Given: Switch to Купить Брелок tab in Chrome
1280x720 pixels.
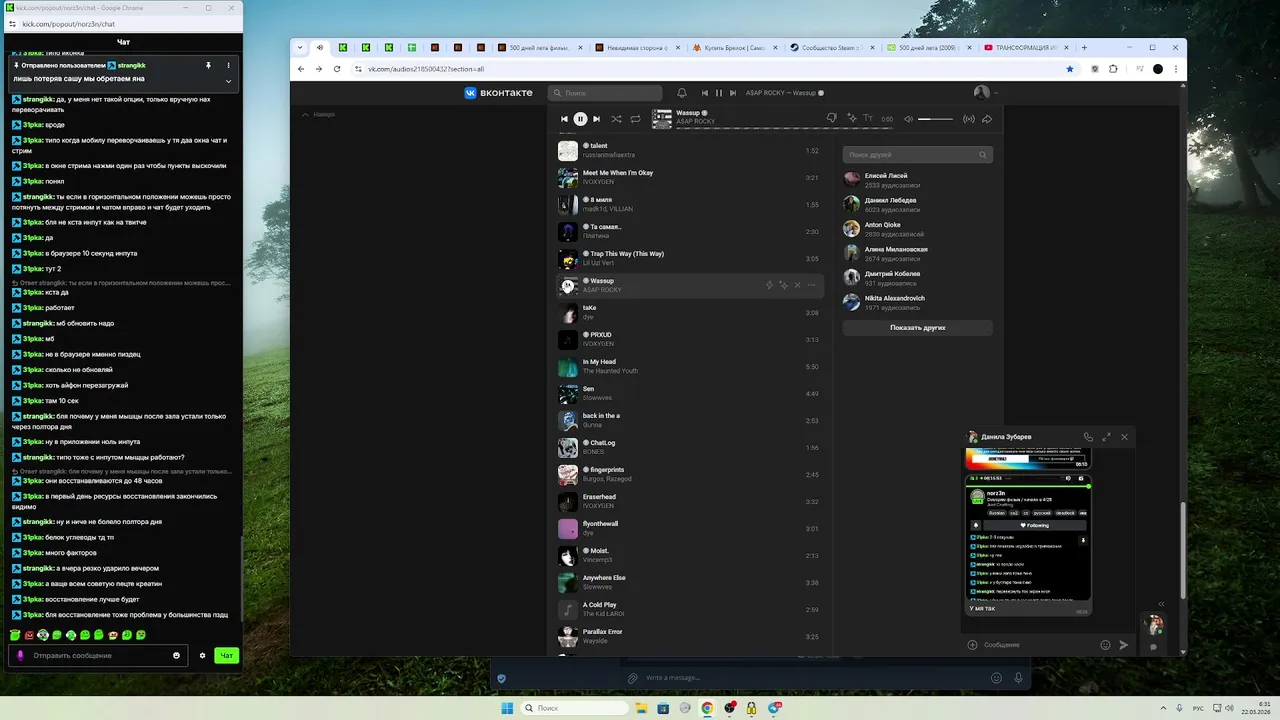Looking at the screenshot, I should click(x=735, y=47).
